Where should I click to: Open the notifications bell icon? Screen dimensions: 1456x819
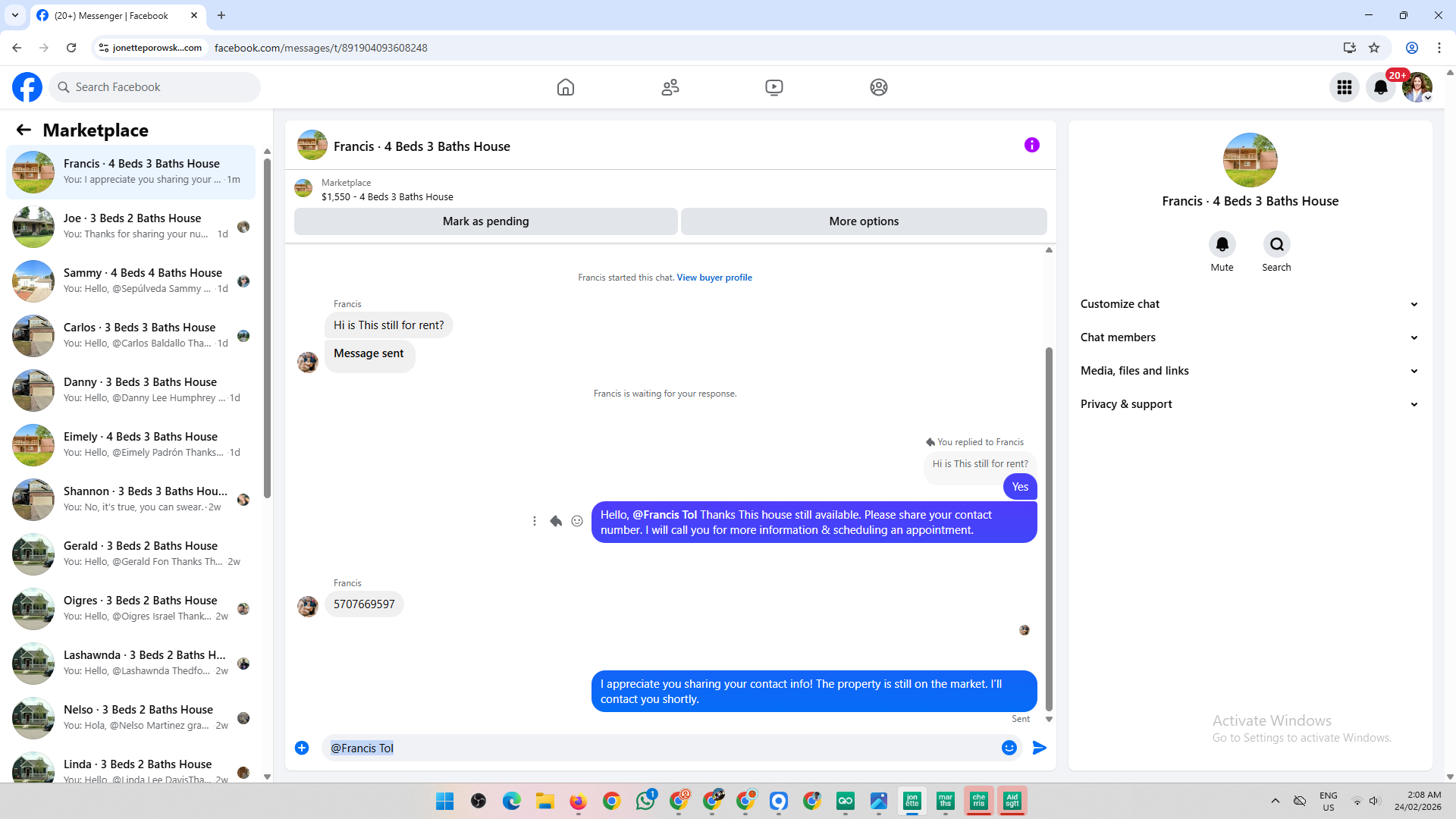(1380, 87)
